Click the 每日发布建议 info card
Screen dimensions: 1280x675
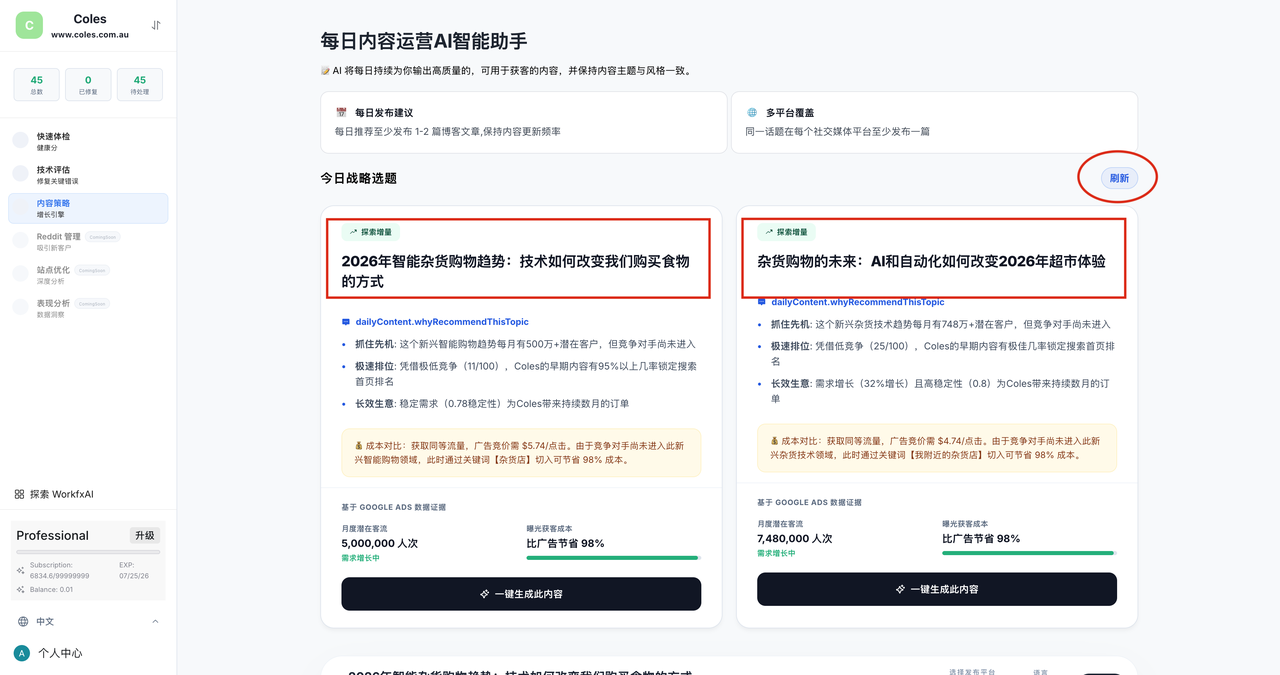[x=524, y=122]
